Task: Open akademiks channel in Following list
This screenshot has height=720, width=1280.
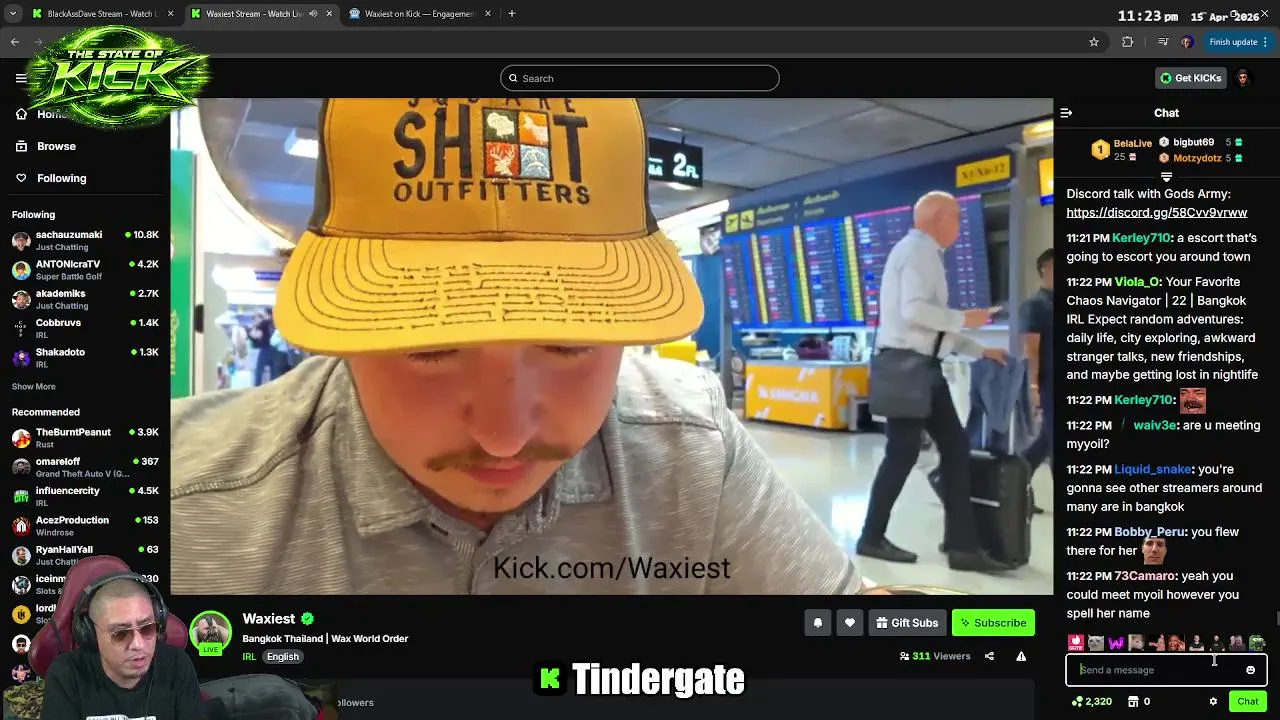Action: (x=85, y=299)
